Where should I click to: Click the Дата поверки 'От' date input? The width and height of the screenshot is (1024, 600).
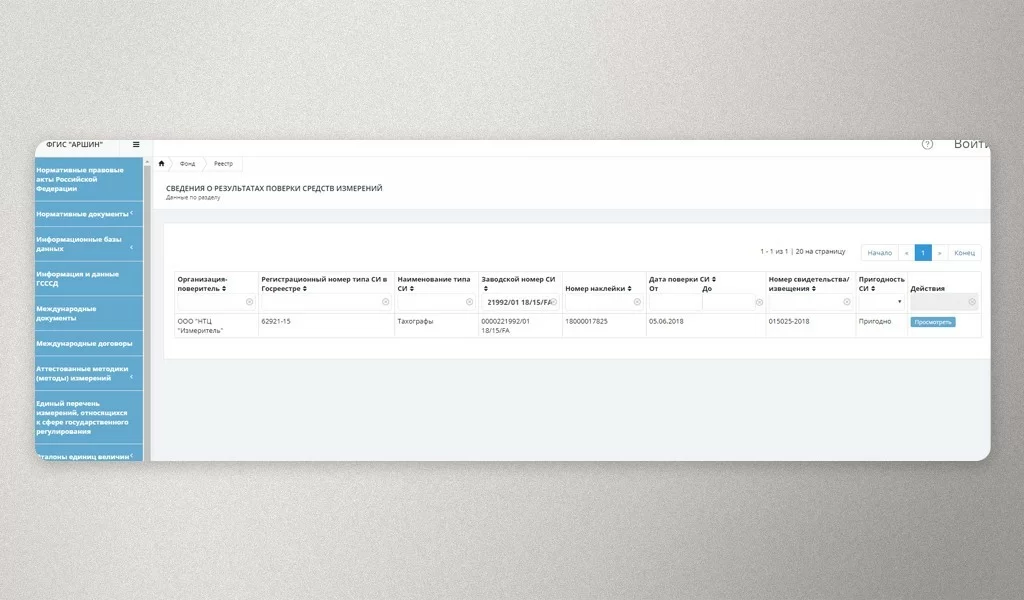pyautogui.click(x=673, y=301)
